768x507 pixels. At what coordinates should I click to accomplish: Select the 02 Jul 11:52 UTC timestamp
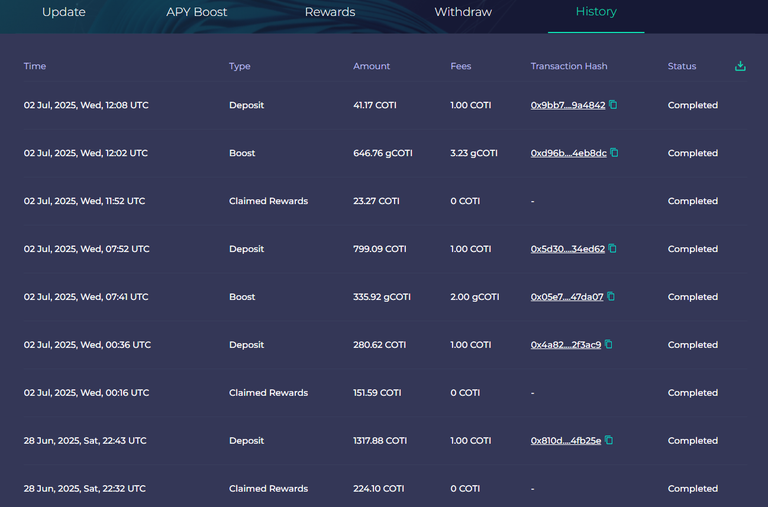pyautogui.click(x=84, y=201)
